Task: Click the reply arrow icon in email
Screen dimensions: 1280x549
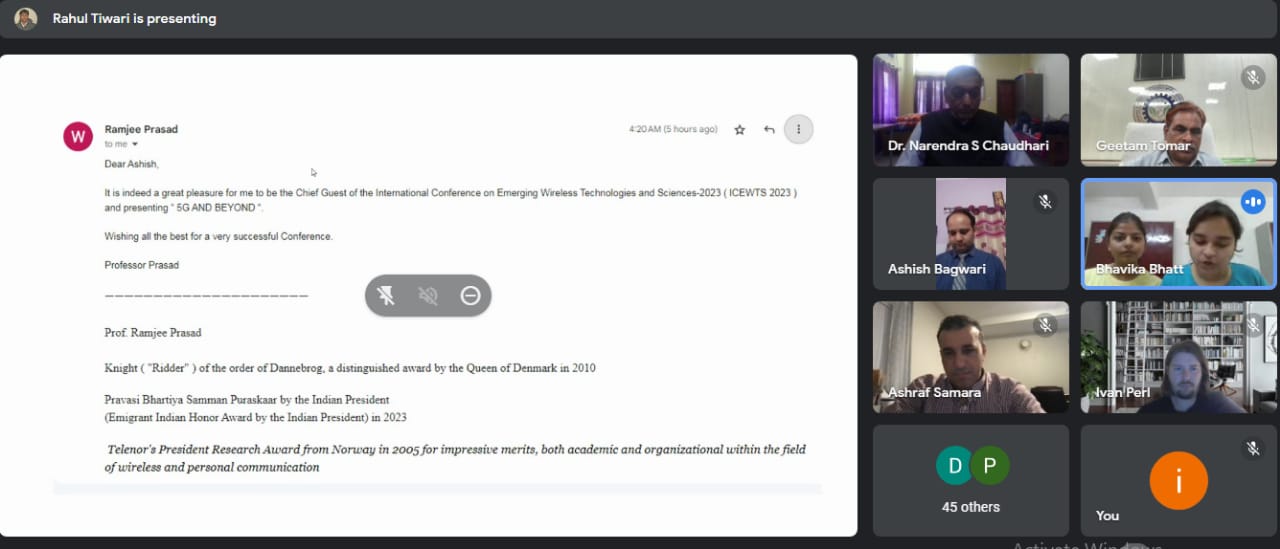Action: tap(769, 130)
